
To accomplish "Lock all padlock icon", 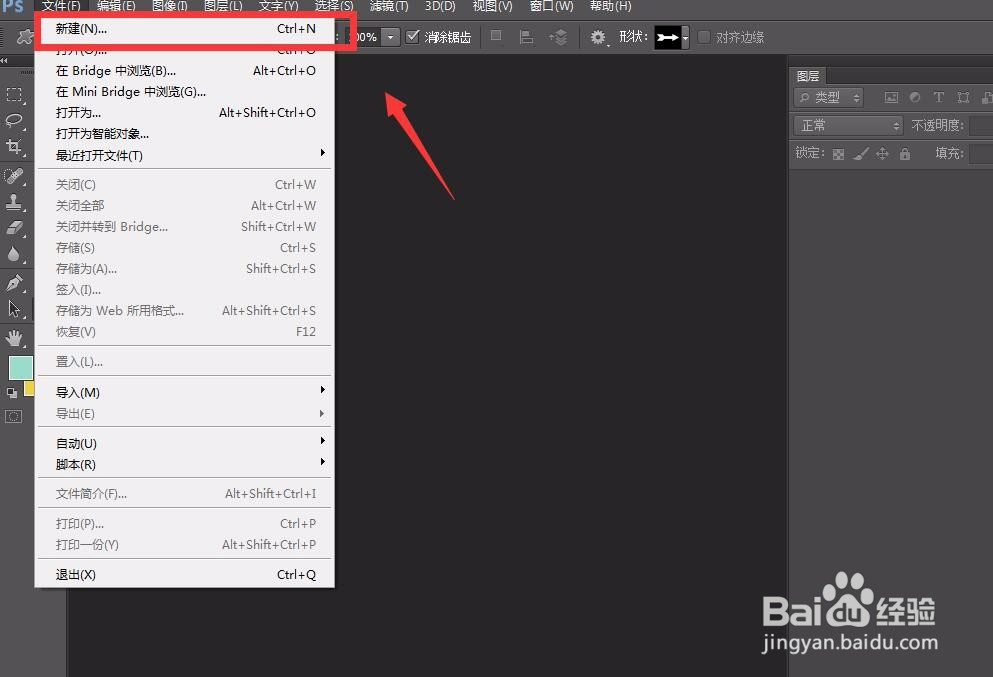I will click(x=905, y=154).
